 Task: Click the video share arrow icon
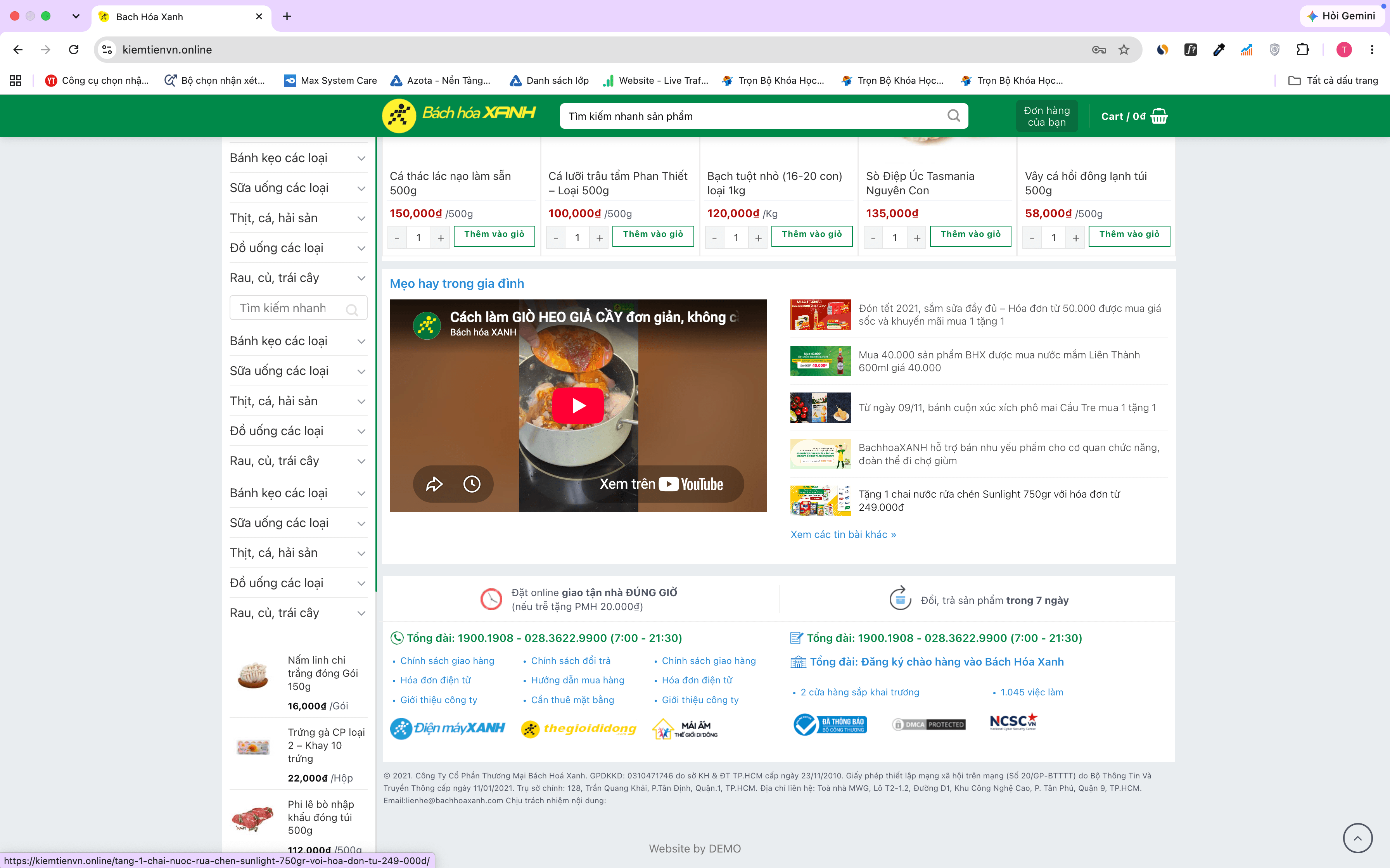[x=434, y=484]
